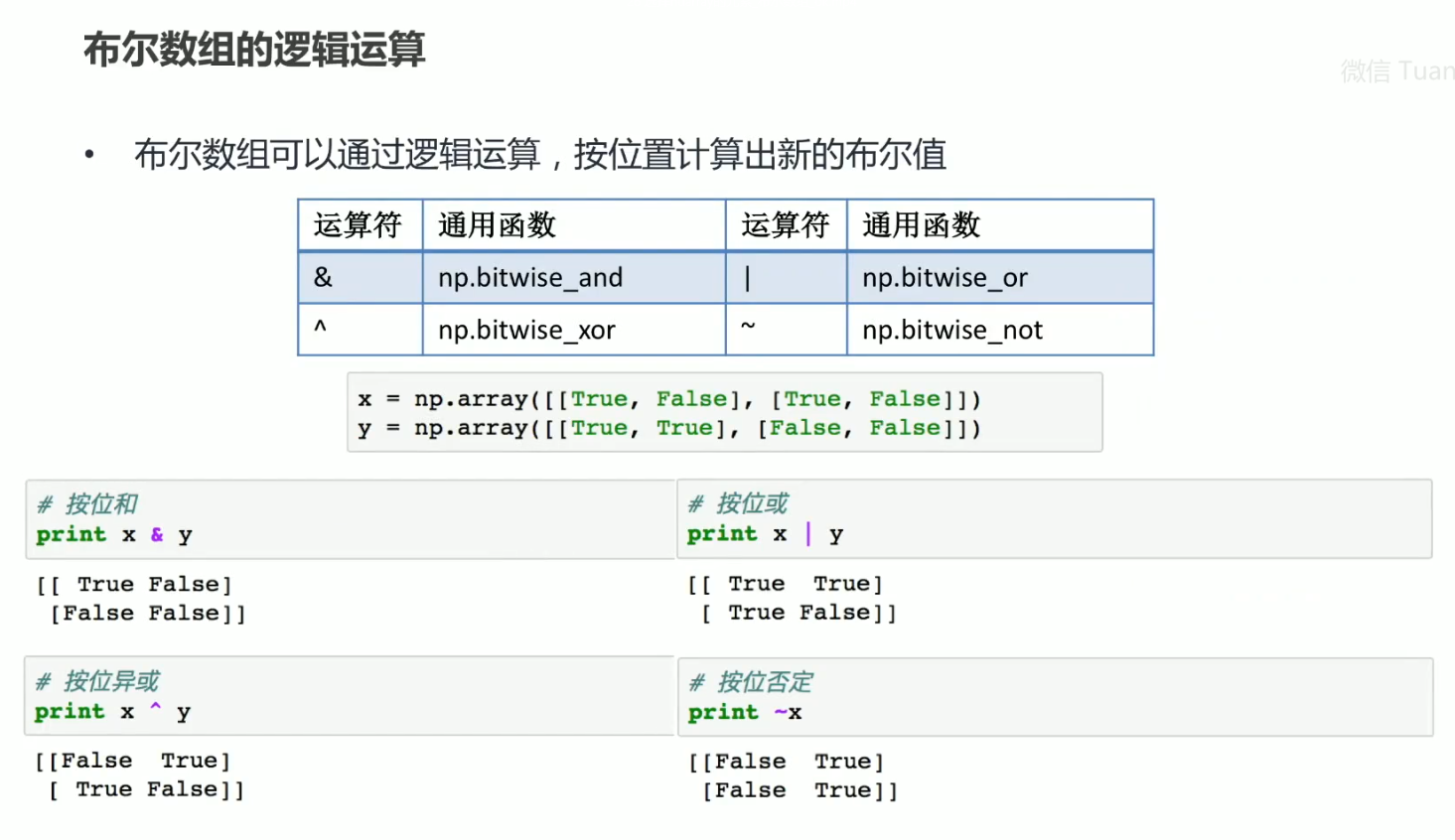Click output row [ True False]] under ^ result
The height and width of the screenshot is (840, 1455).
click(147, 789)
